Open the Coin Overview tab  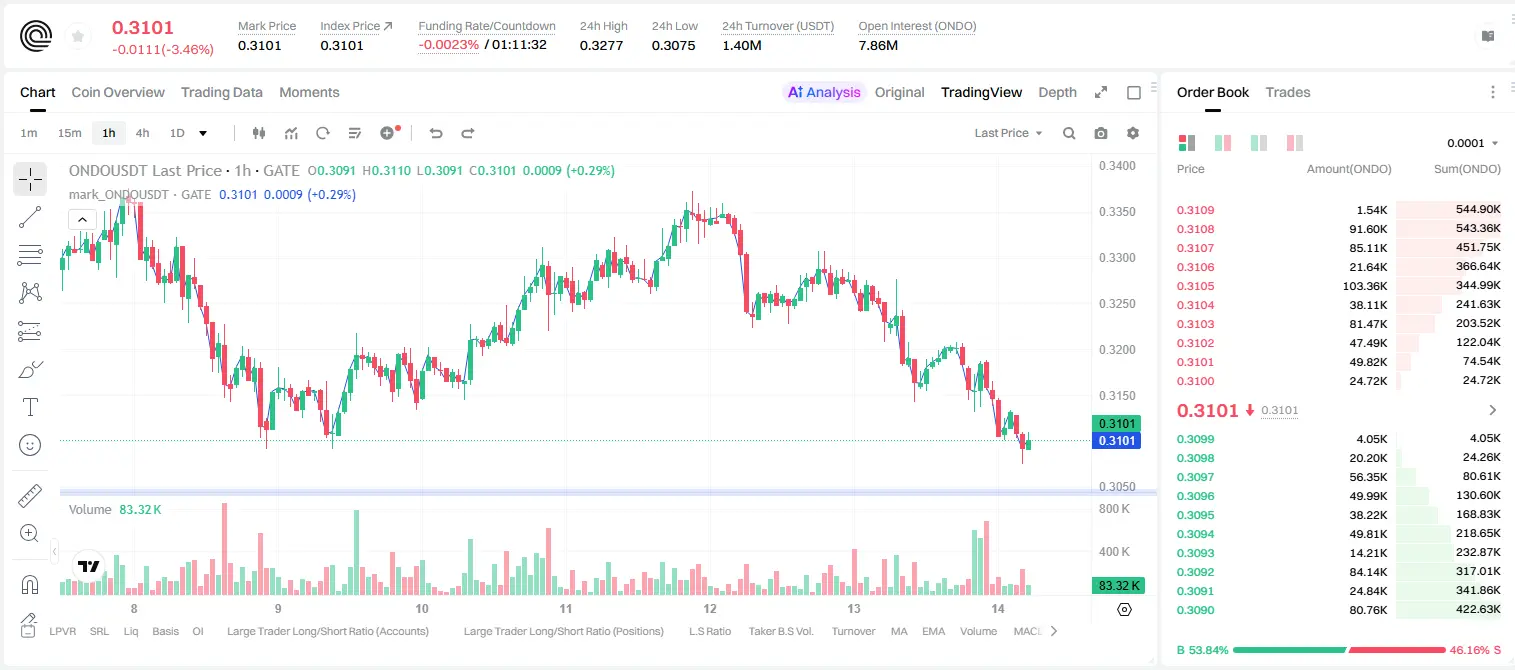(x=118, y=92)
